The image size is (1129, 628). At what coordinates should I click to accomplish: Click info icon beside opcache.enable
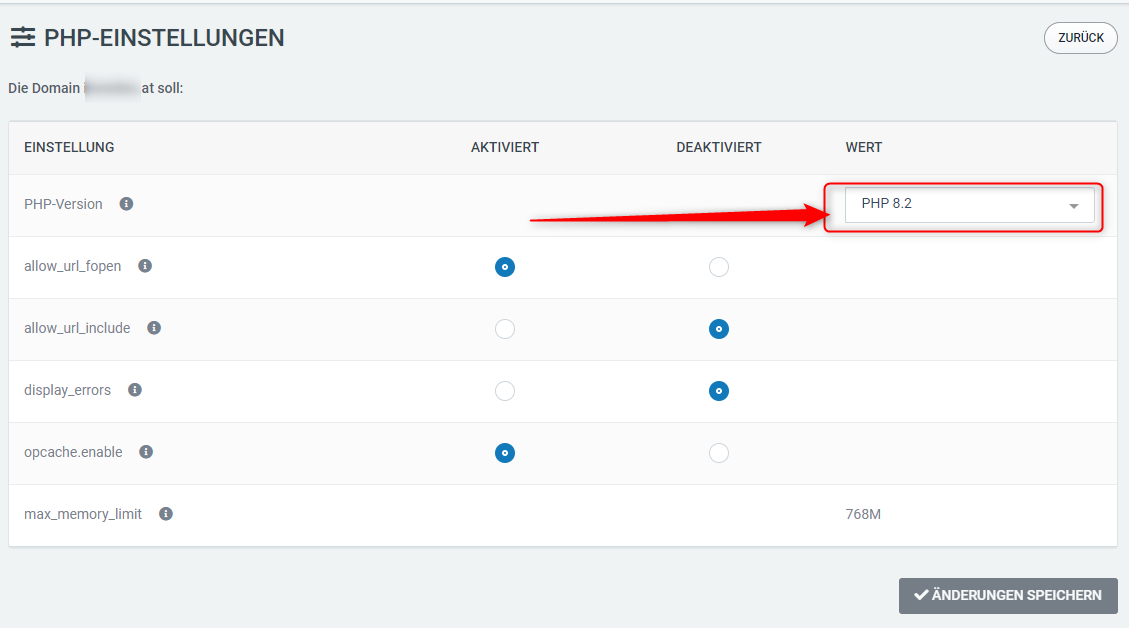click(x=146, y=452)
